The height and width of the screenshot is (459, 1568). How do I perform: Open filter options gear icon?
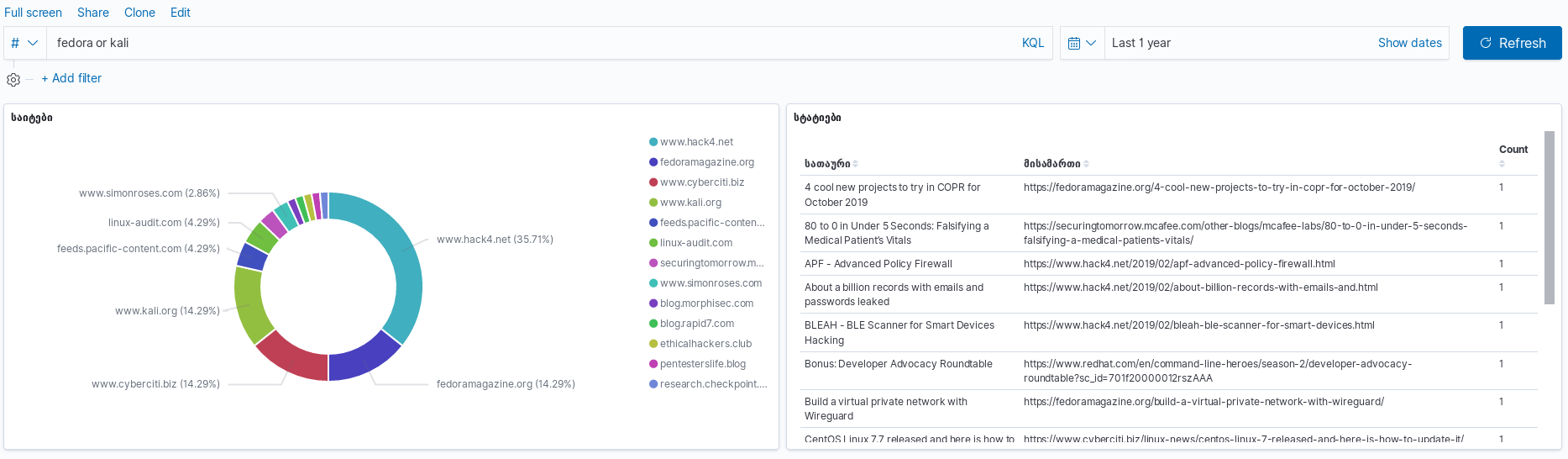(13, 80)
